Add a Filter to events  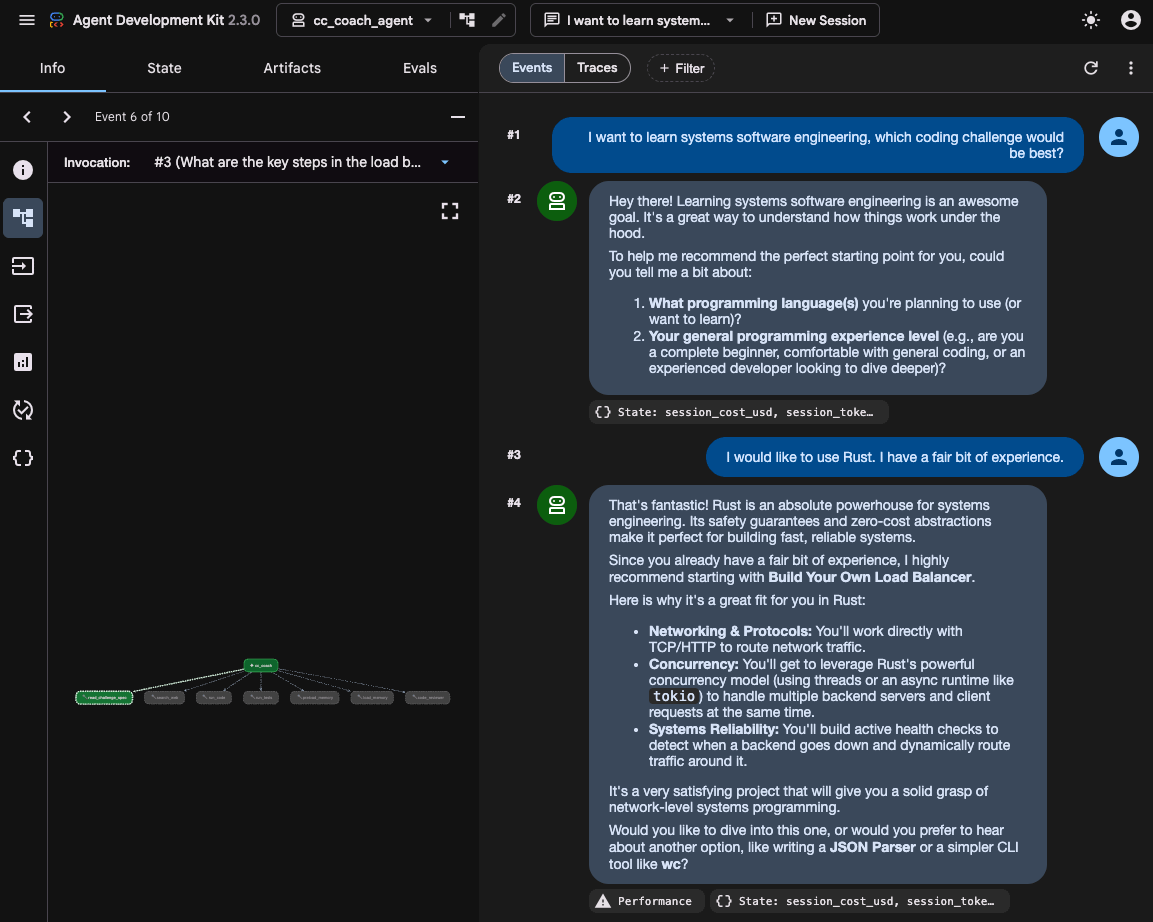pos(681,68)
